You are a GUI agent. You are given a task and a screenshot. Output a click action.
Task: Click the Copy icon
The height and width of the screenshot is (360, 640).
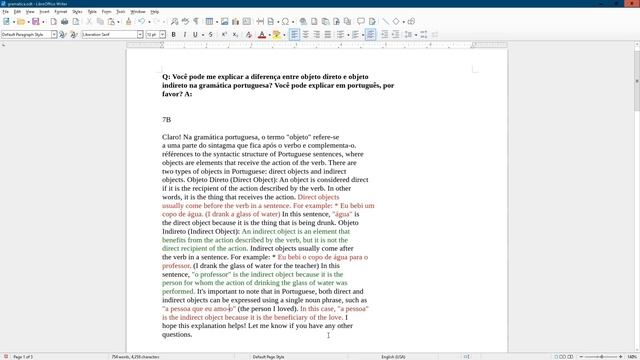click(x=100, y=22)
